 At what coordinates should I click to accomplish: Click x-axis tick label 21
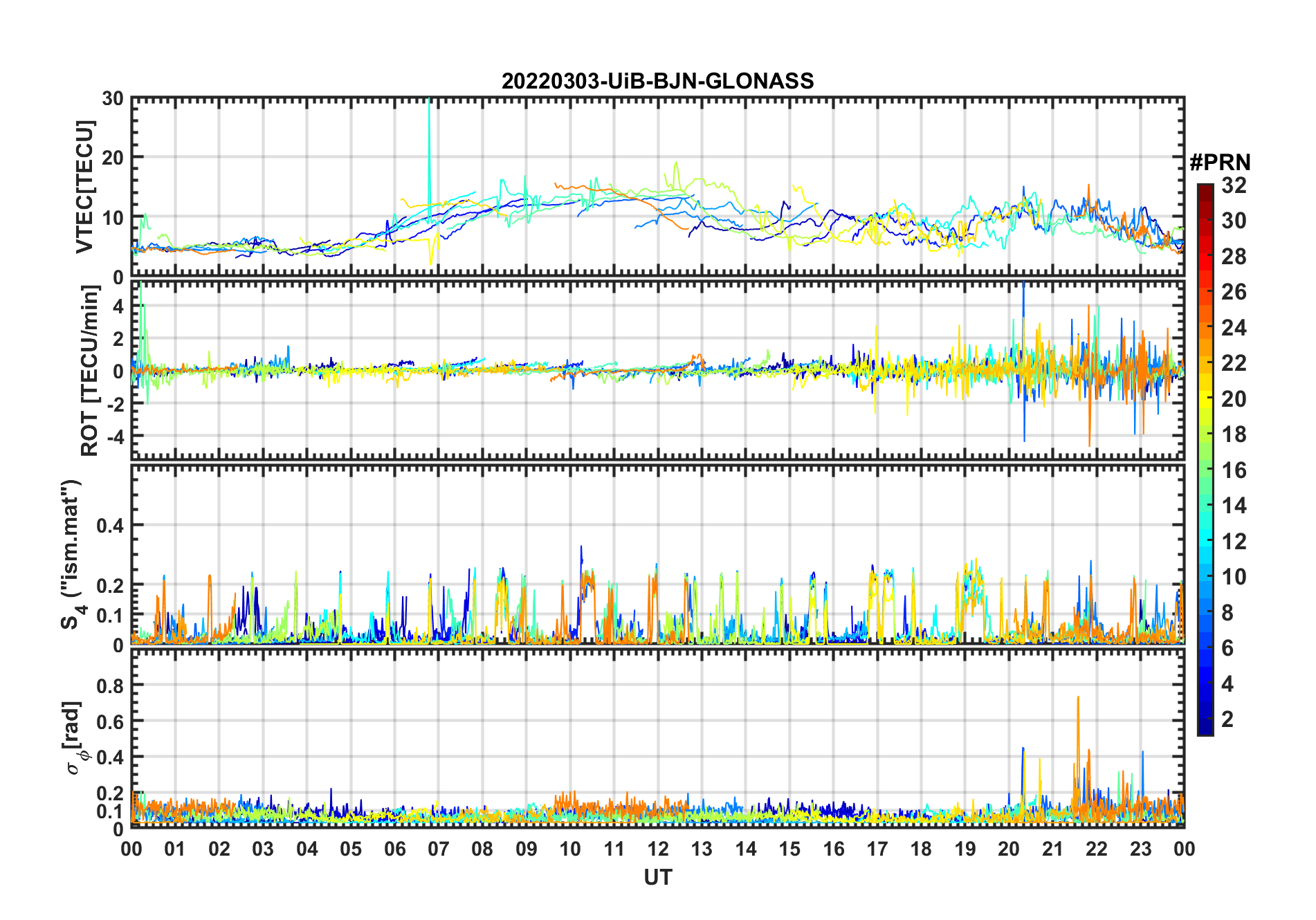coord(1052,849)
